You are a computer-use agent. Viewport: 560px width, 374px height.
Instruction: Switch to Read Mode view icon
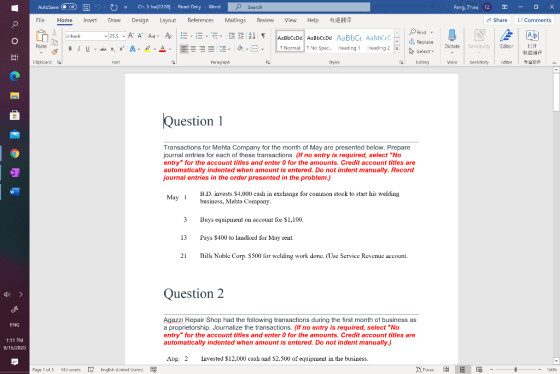pos(446,369)
